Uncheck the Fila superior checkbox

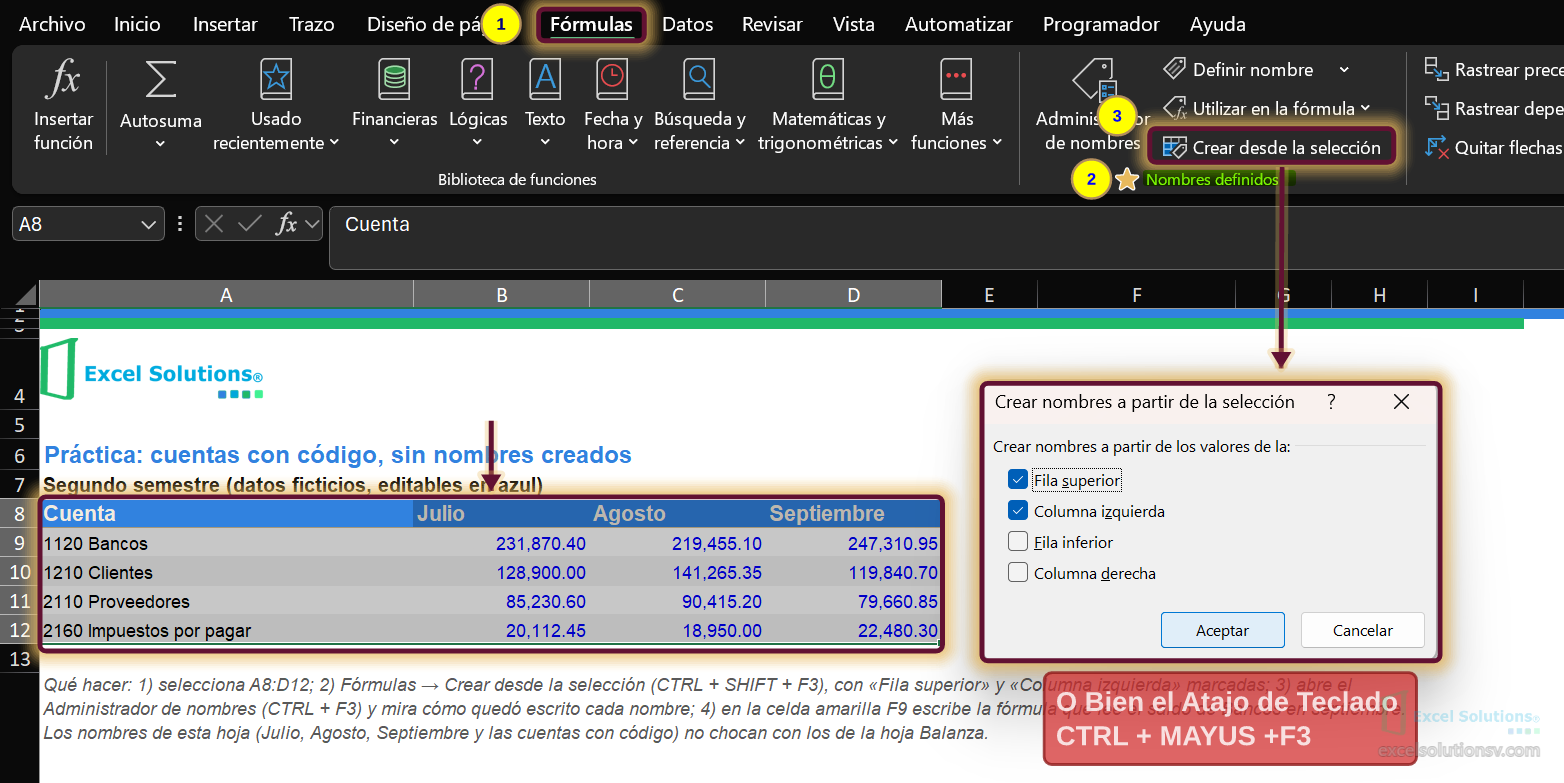tap(1018, 480)
